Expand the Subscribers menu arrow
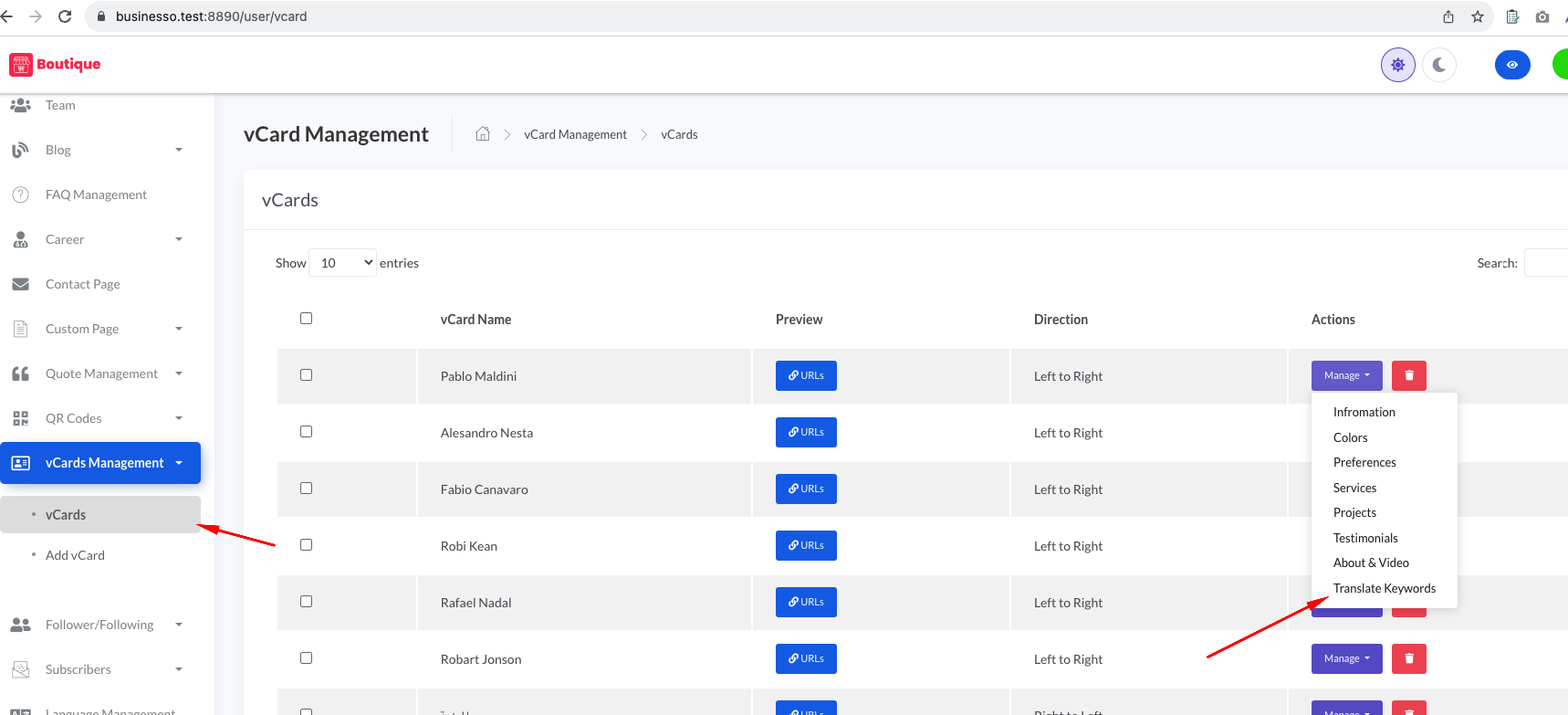 pyautogui.click(x=179, y=669)
